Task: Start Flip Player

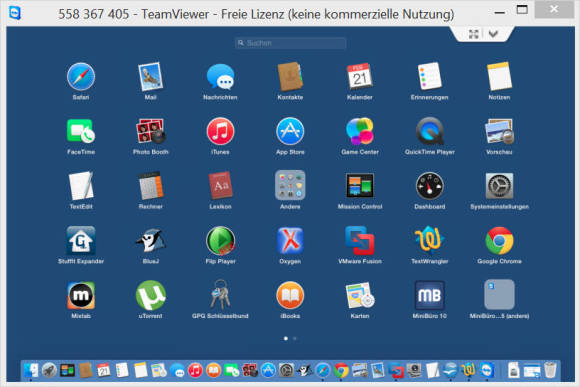Action: pyautogui.click(x=220, y=240)
